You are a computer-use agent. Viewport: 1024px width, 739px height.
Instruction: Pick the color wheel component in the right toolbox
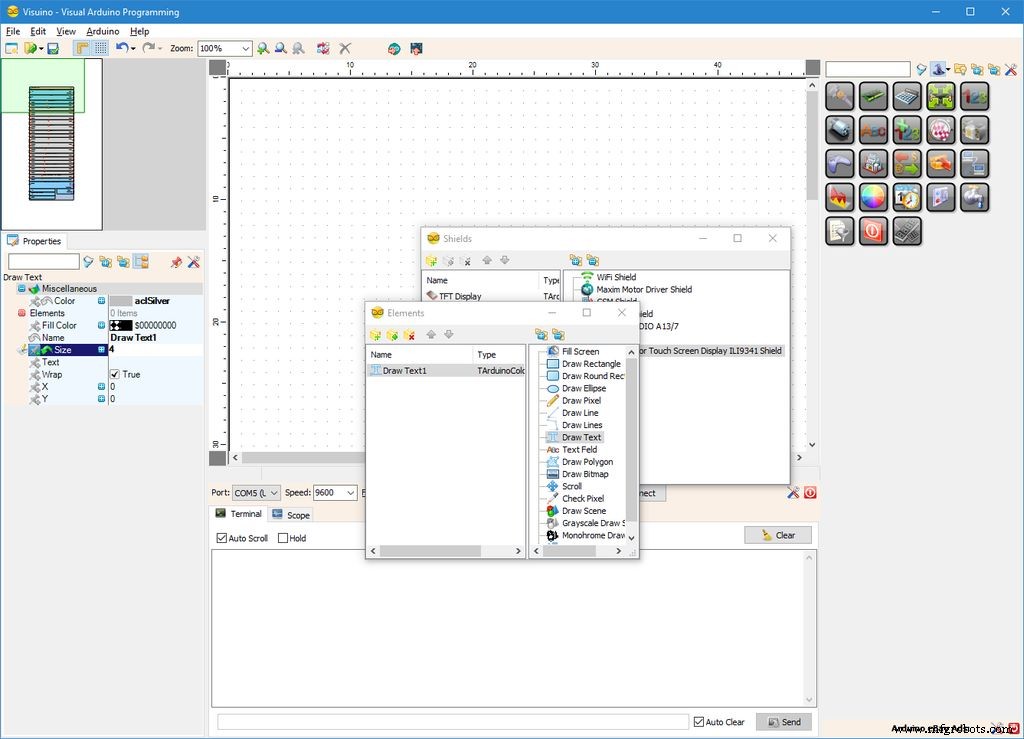coord(872,198)
